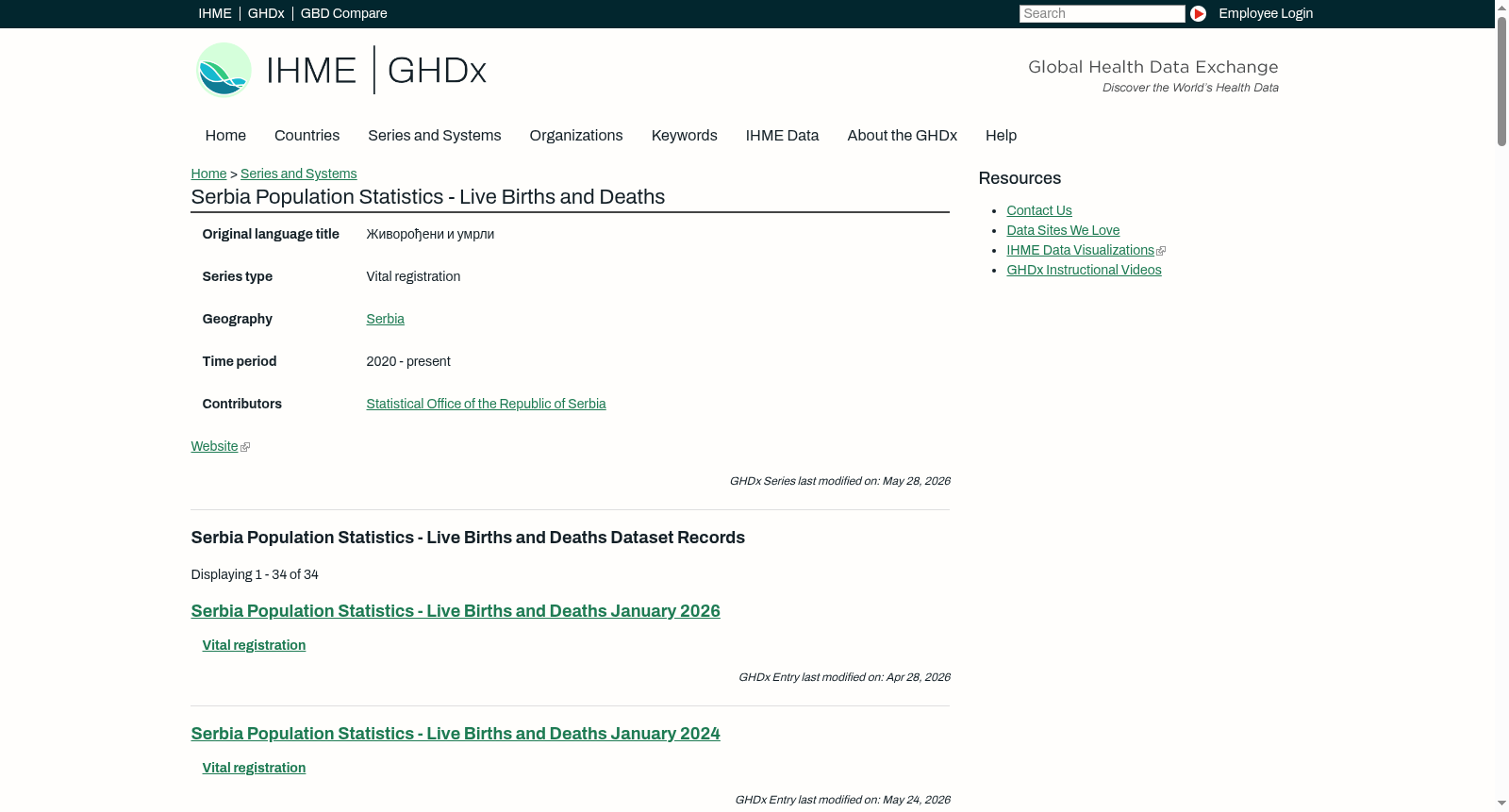The width and height of the screenshot is (1509, 812).
Task: Click the page title Serbia Population Statistics heading
Action: click(x=428, y=197)
